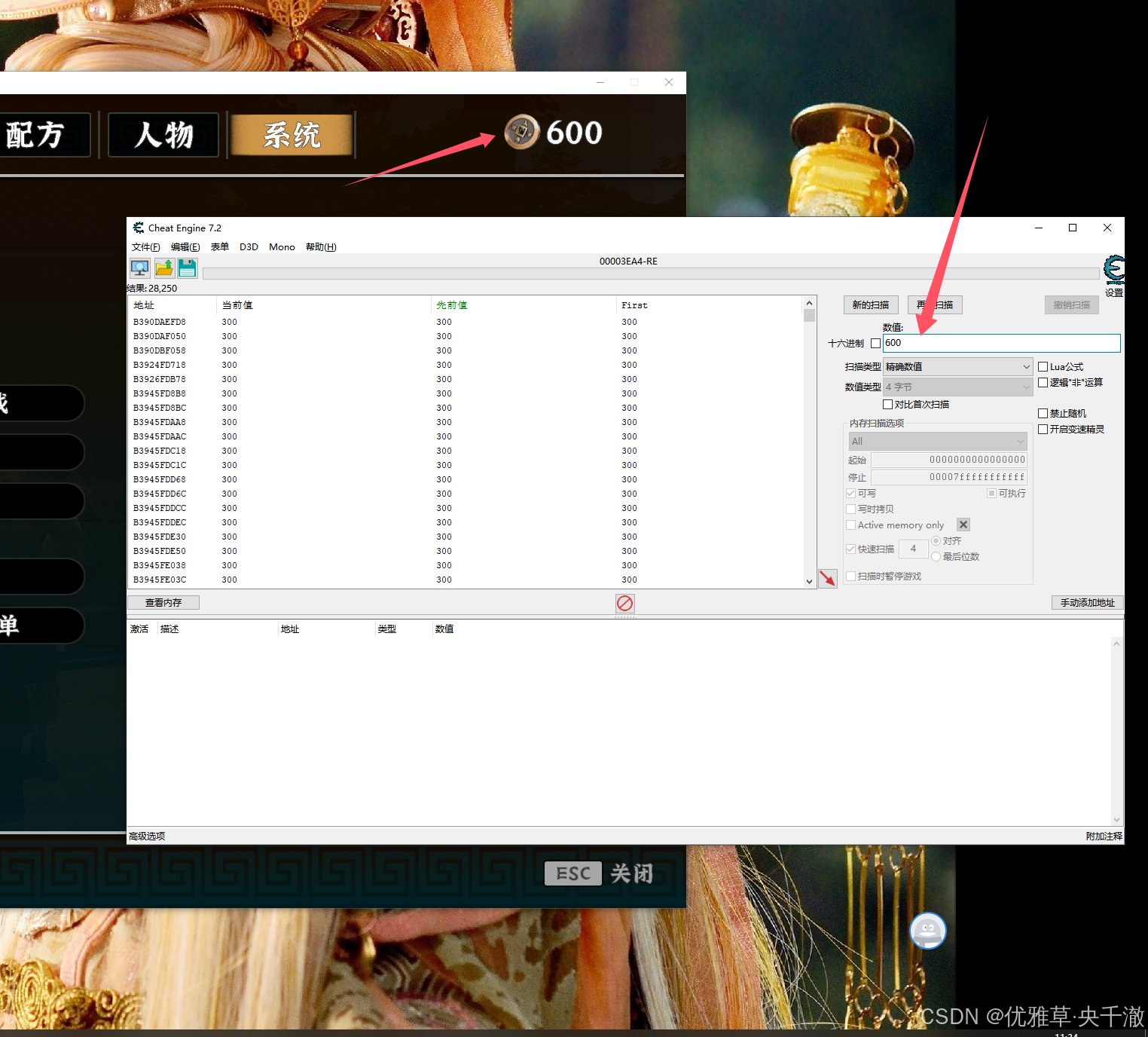Check the 对比首次扫描 option
The image size is (1148, 1037).
tap(888, 405)
